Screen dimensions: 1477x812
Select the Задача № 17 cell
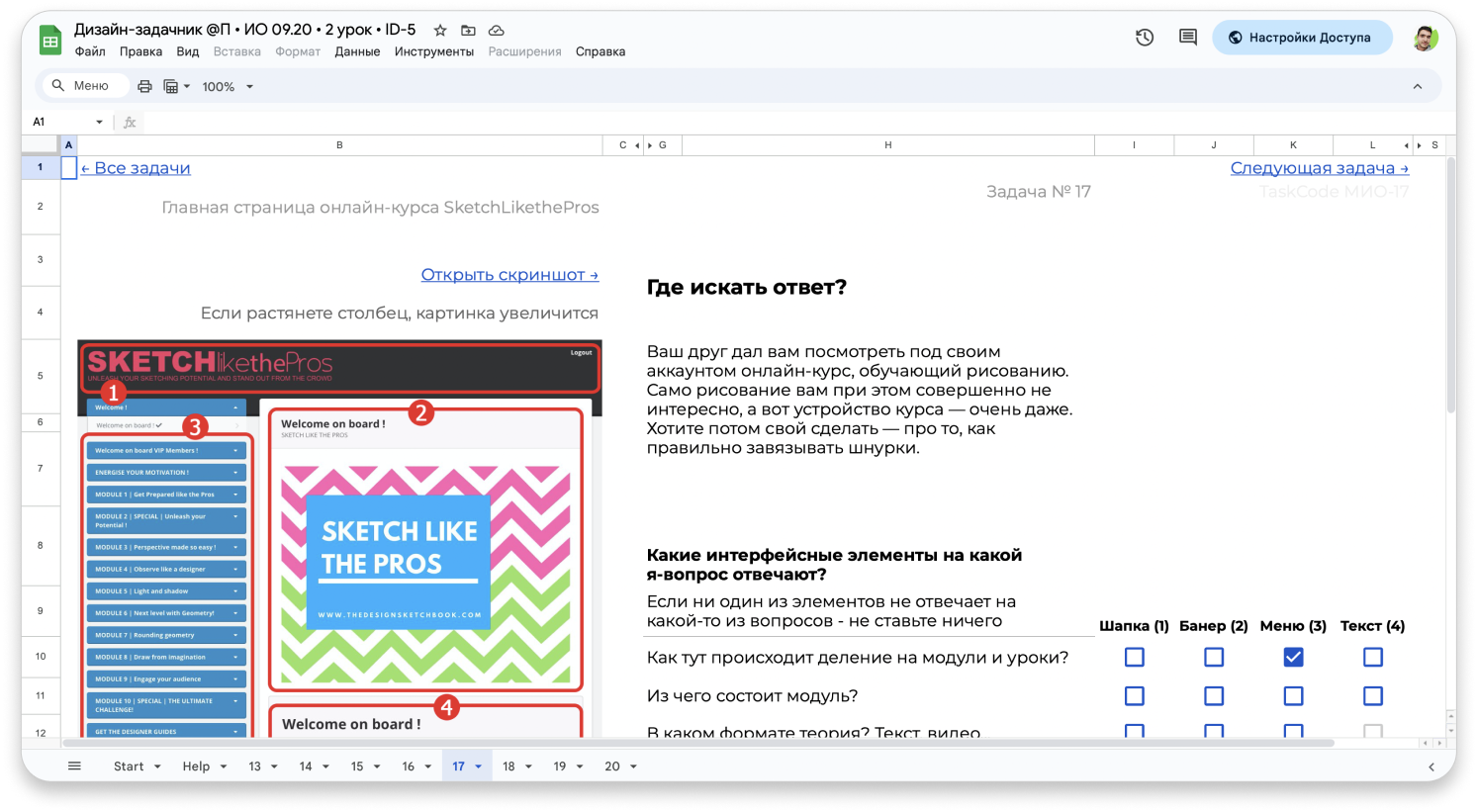(1039, 192)
